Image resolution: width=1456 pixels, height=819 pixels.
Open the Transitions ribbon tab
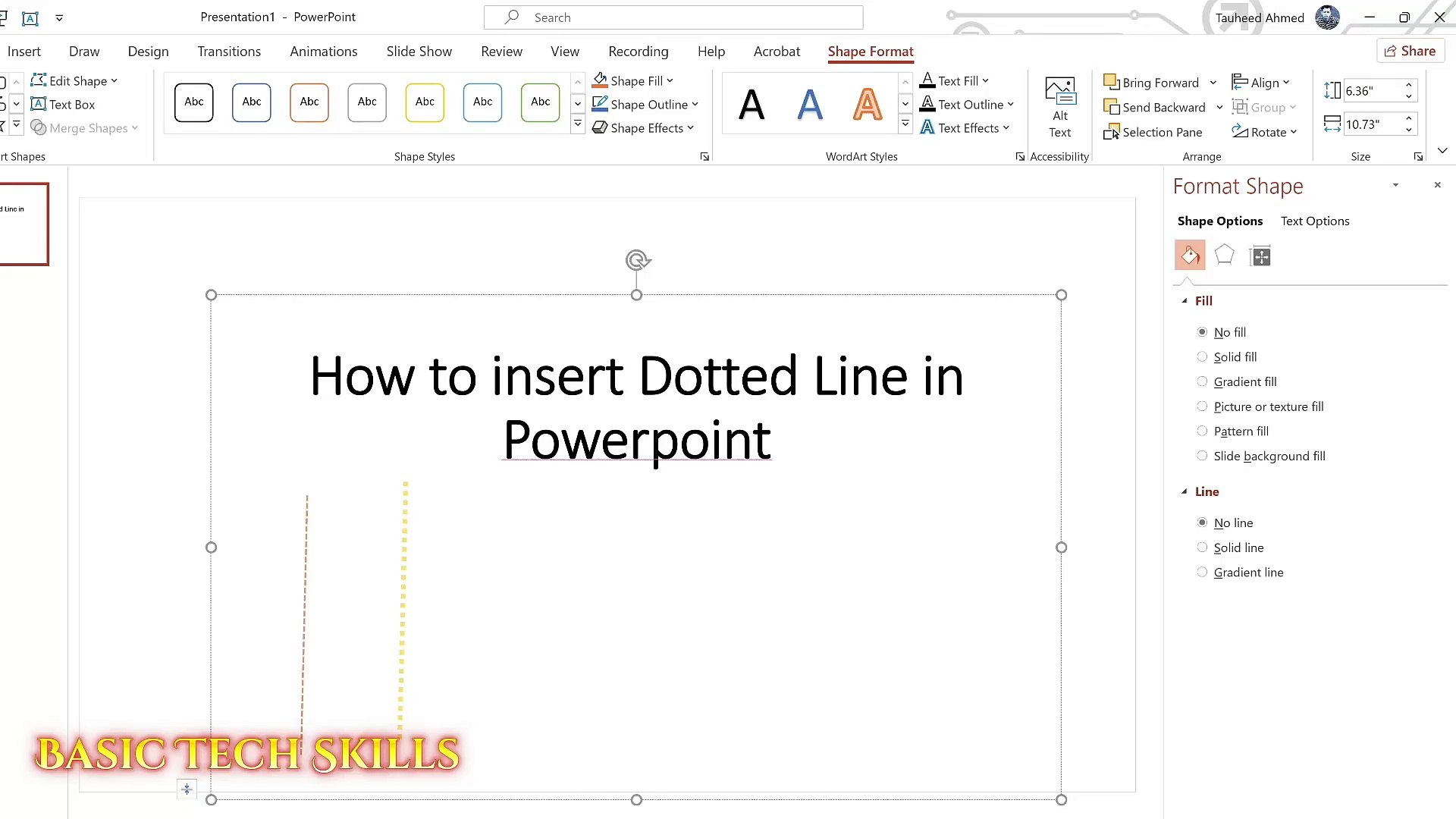tap(229, 52)
